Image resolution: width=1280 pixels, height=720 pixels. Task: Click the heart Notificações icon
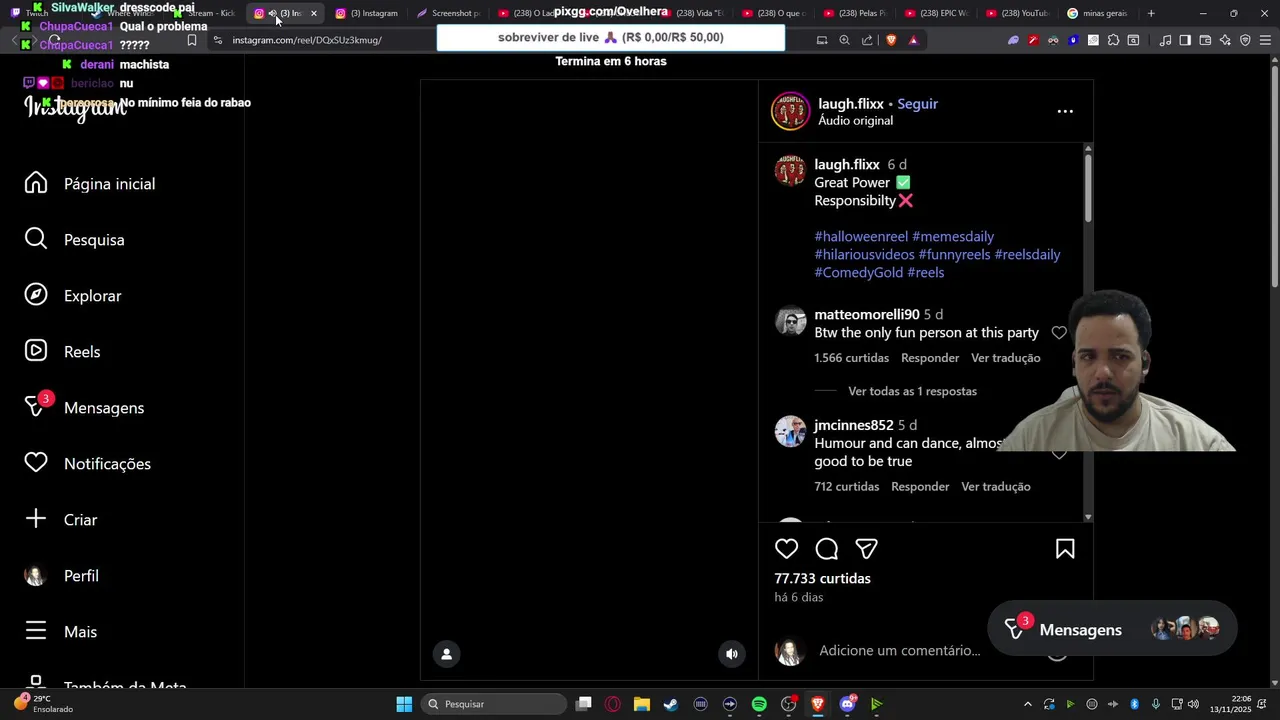(36, 463)
